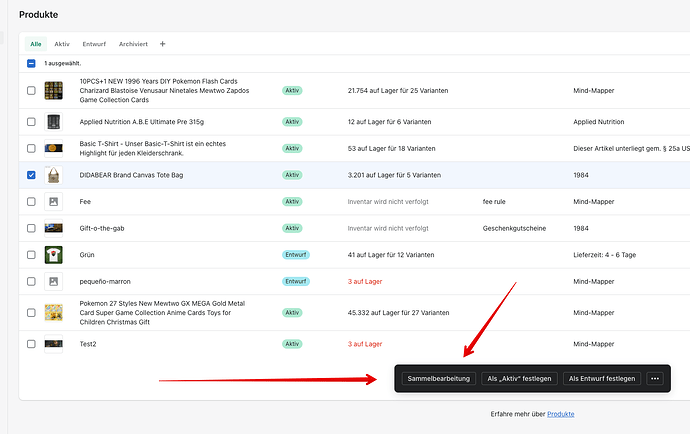
Task: Toggle the select-all header checkbox
Action: pos(31,63)
